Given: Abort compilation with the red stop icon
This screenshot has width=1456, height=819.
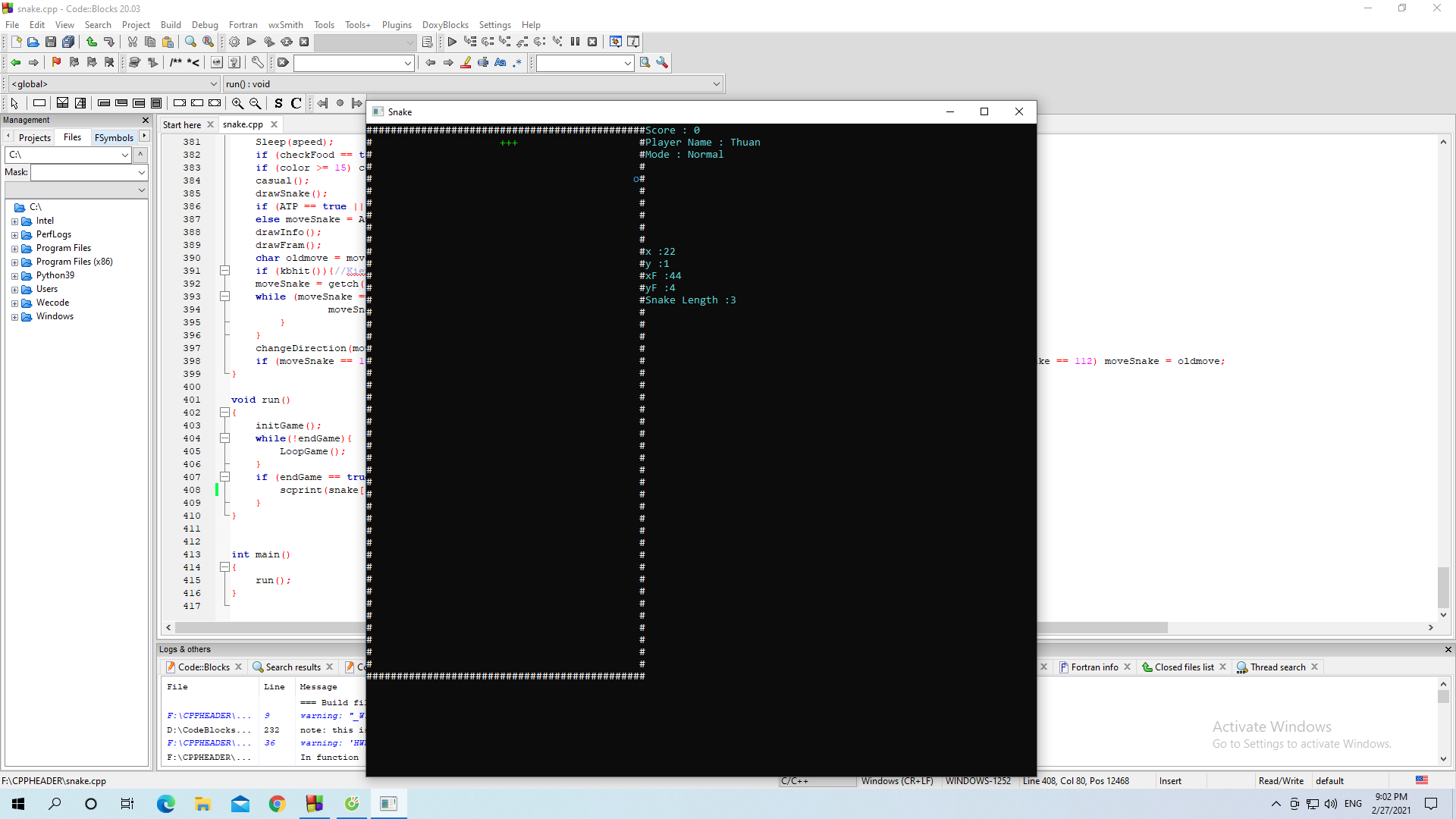Looking at the screenshot, I should click(304, 42).
